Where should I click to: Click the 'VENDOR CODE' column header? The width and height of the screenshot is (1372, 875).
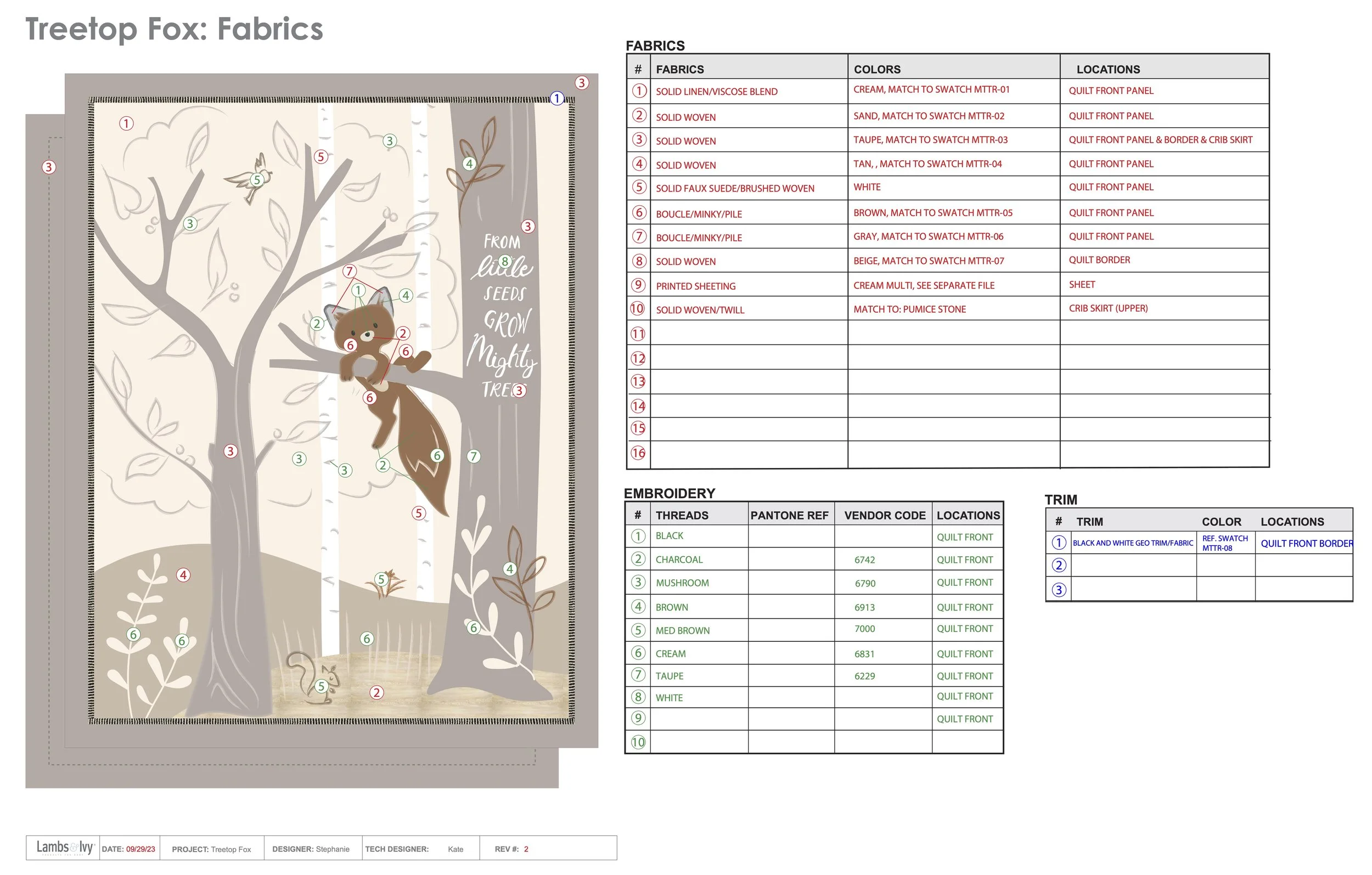(x=884, y=516)
